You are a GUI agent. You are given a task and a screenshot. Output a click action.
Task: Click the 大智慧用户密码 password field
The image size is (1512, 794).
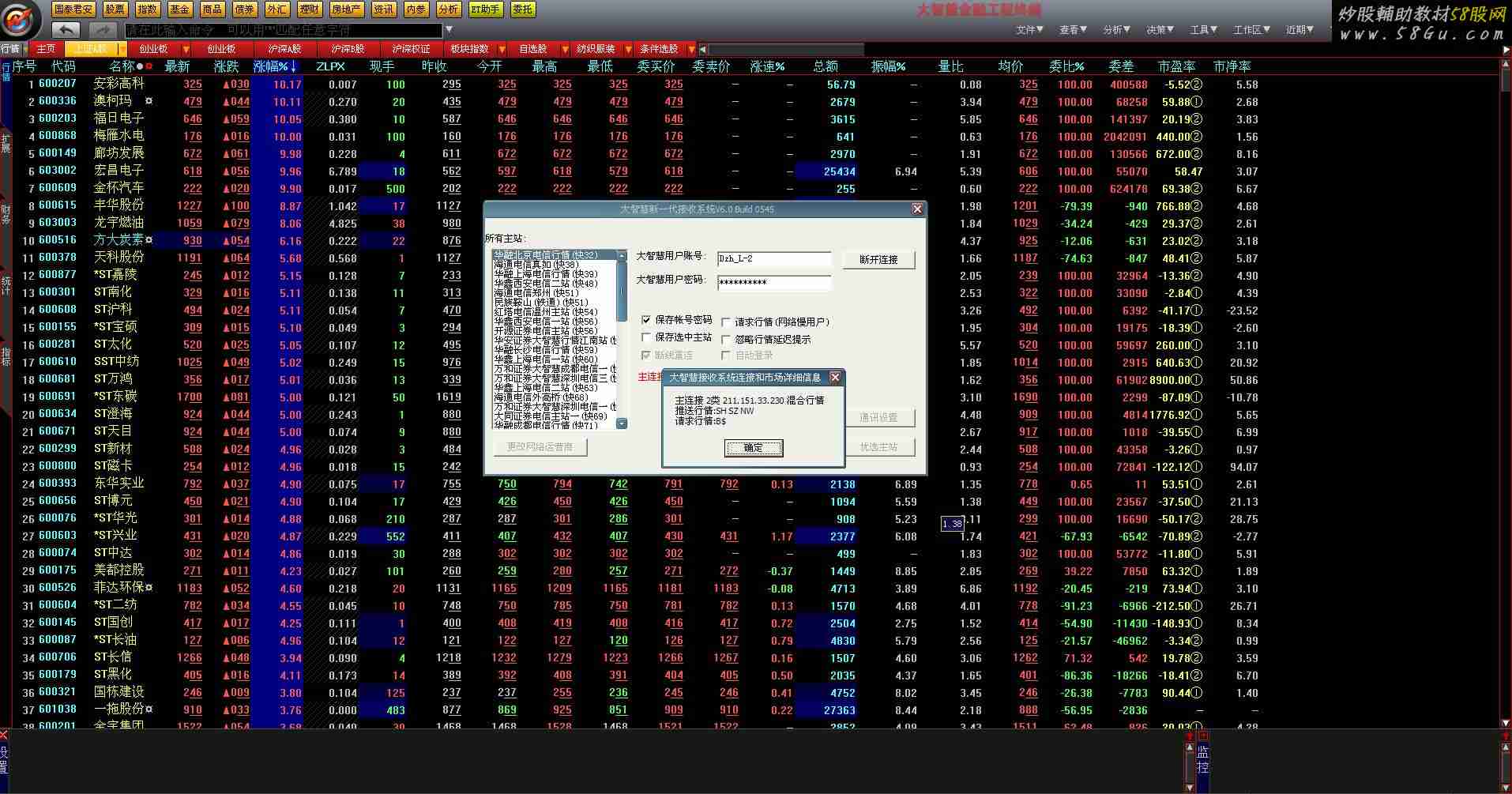click(x=774, y=282)
